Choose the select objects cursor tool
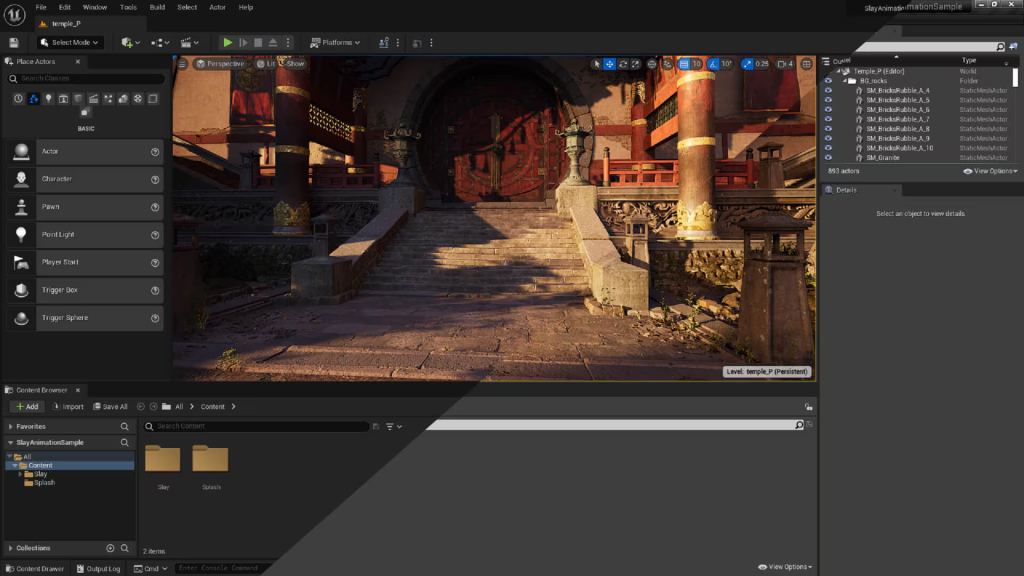 [596, 64]
